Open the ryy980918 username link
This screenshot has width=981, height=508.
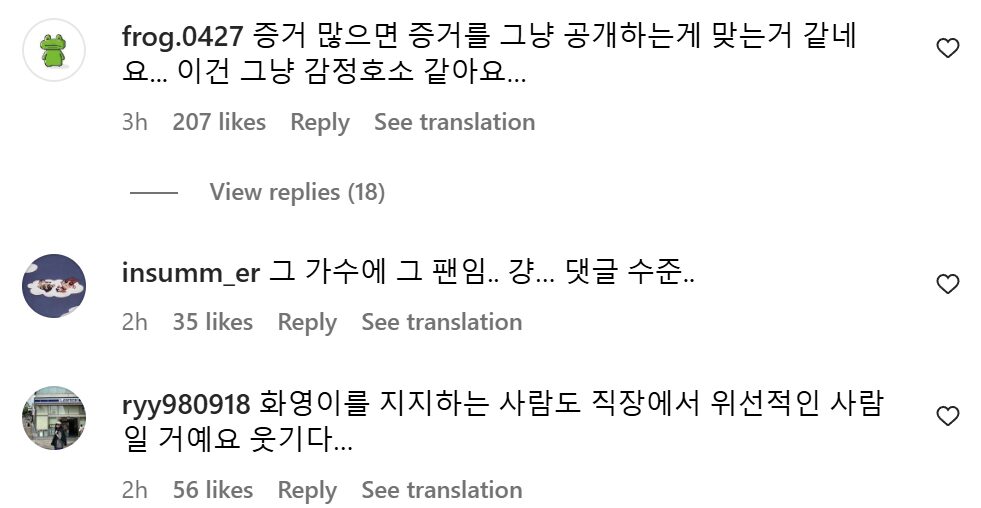[x=186, y=405]
